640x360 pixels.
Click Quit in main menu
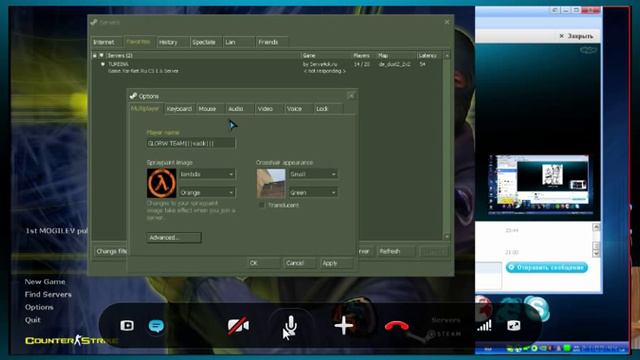pos(33,320)
